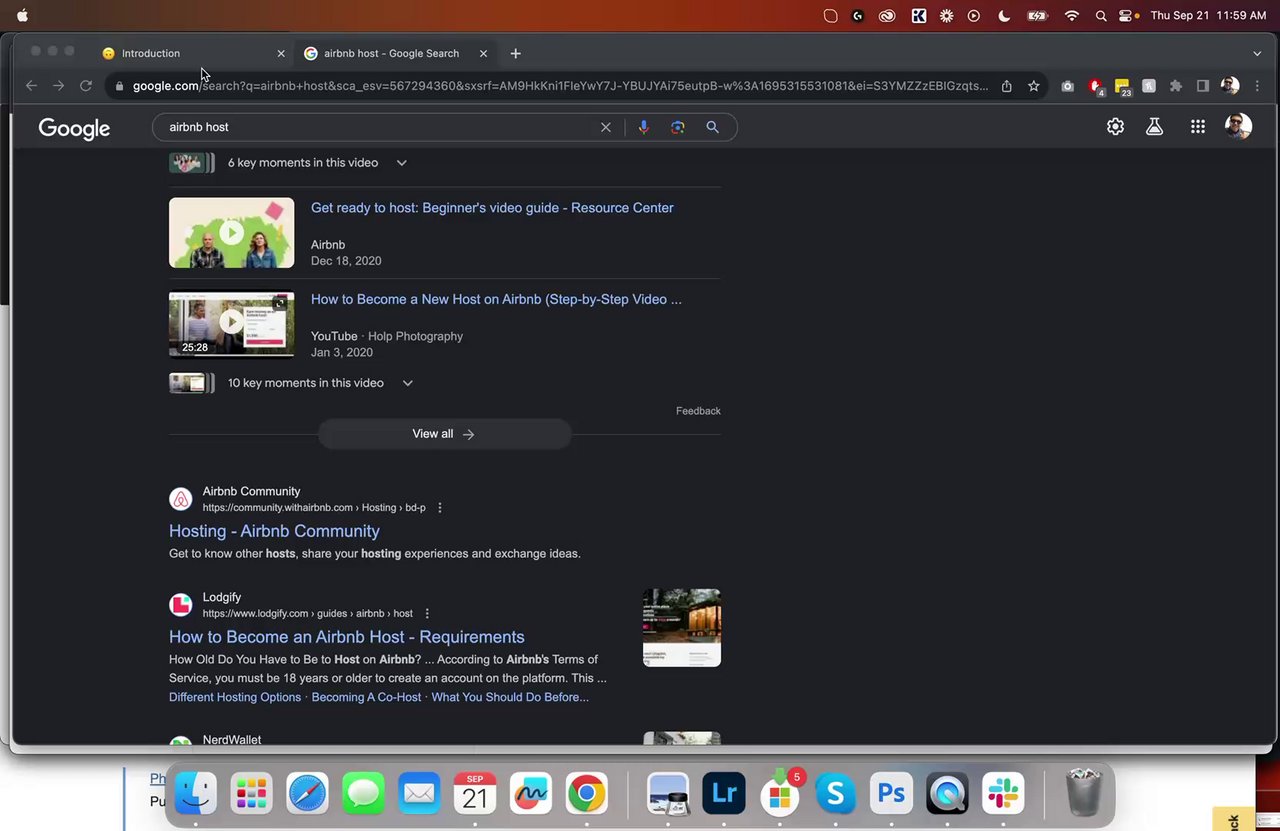
Task: Open Slack from the Dock
Action: click(1003, 795)
